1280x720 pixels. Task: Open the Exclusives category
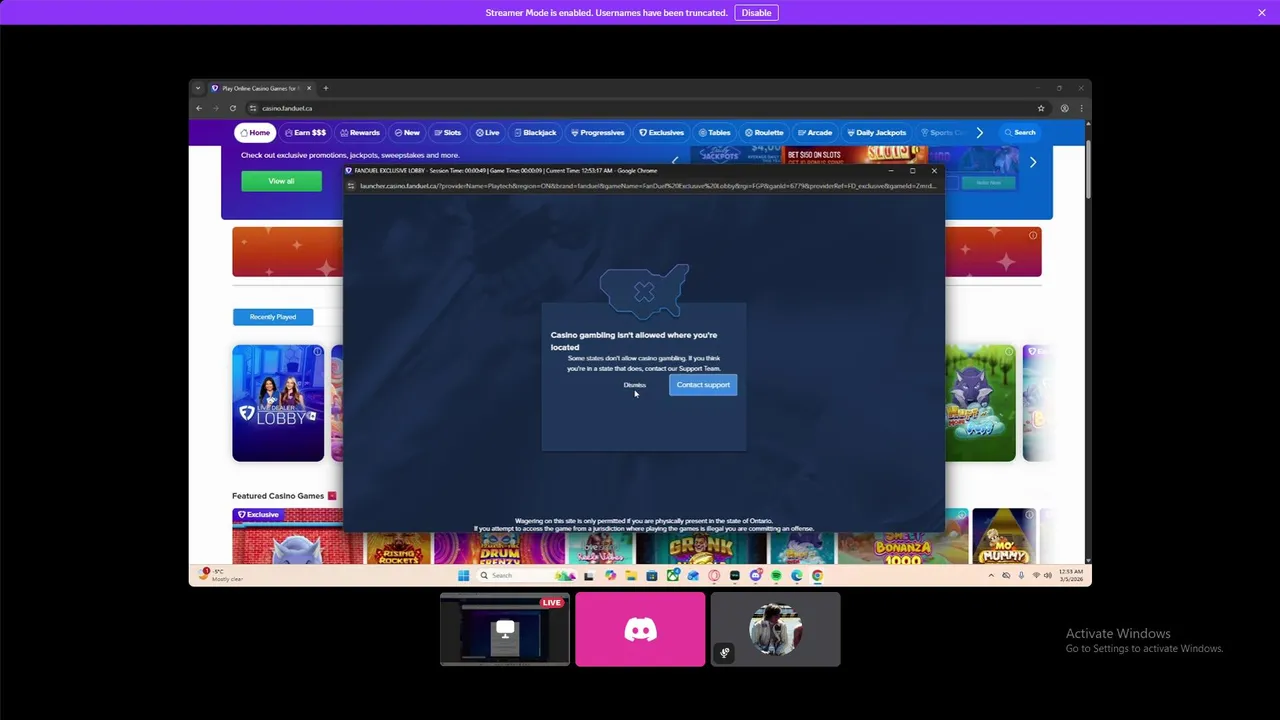point(662,132)
